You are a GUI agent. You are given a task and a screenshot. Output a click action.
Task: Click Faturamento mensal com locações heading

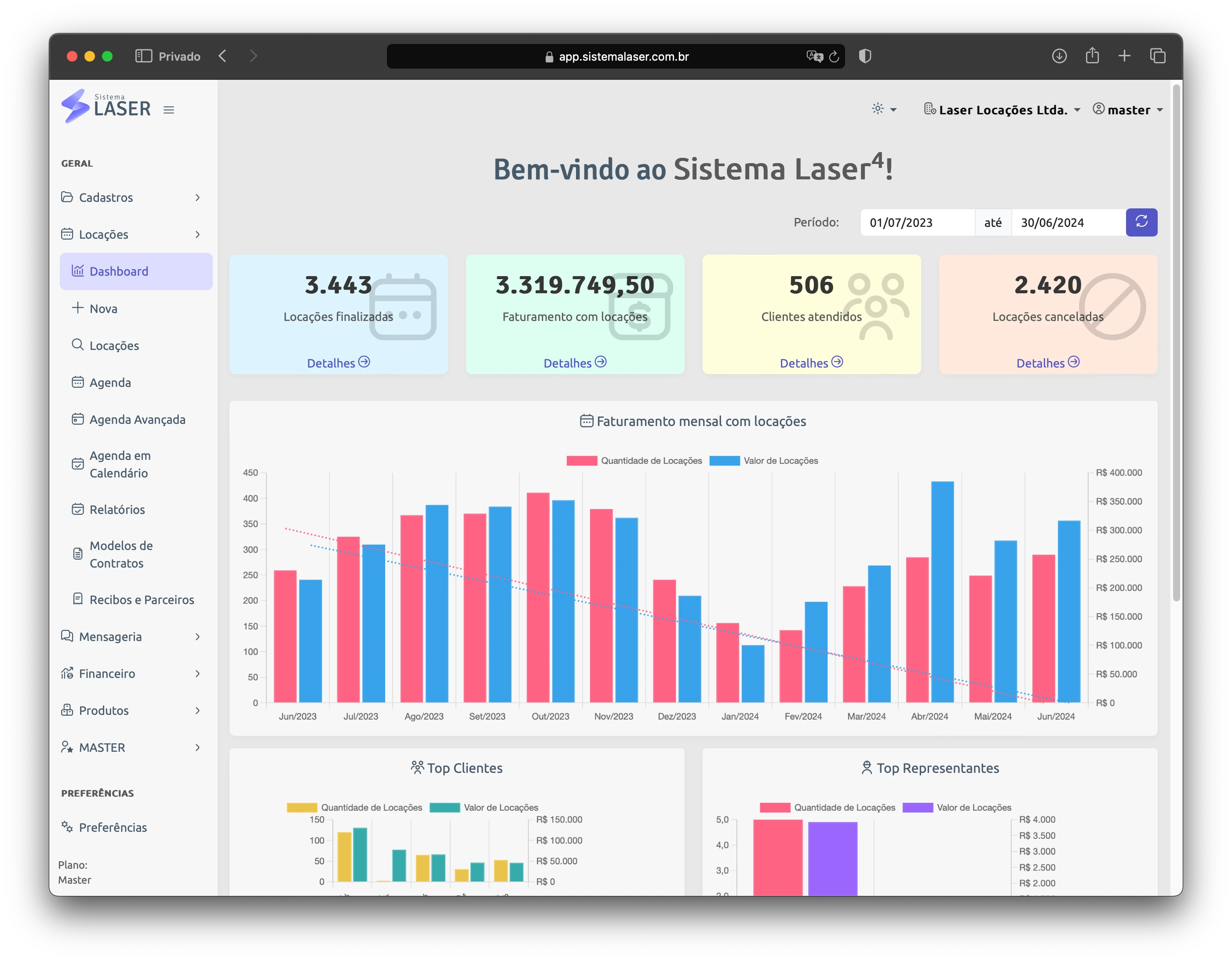click(693, 421)
